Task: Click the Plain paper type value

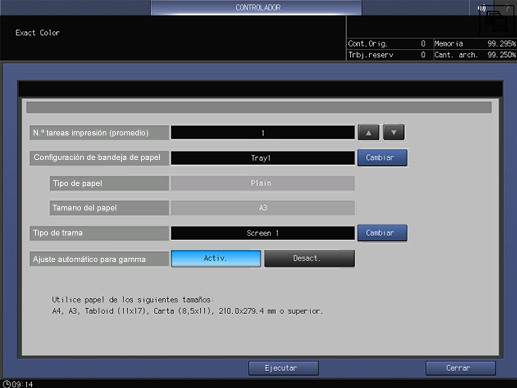Action: click(x=263, y=183)
